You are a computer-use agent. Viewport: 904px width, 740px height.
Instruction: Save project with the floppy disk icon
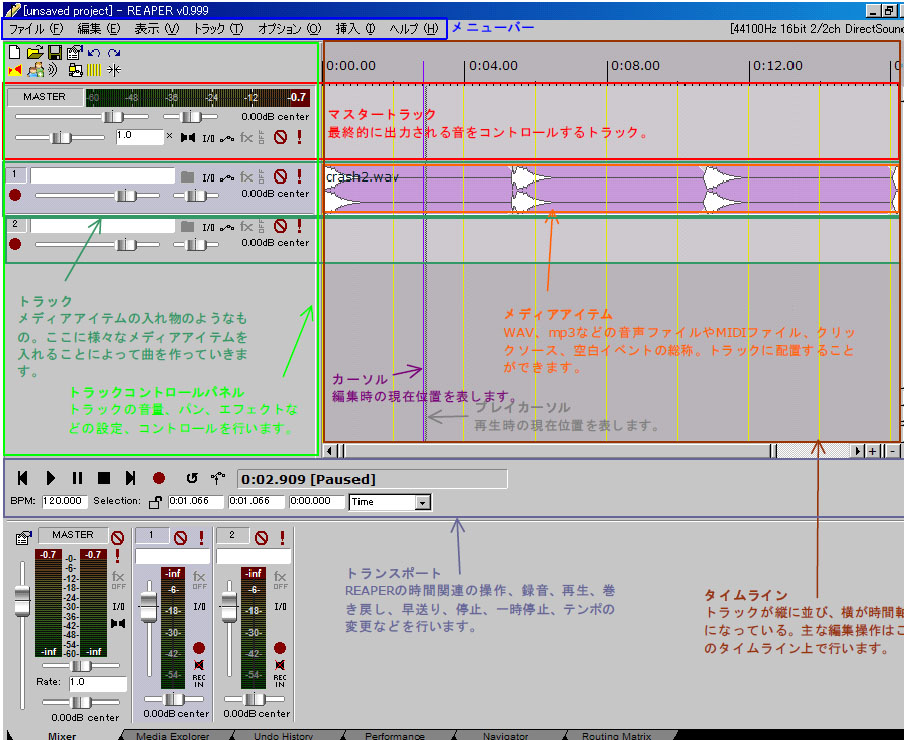click(x=55, y=52)
